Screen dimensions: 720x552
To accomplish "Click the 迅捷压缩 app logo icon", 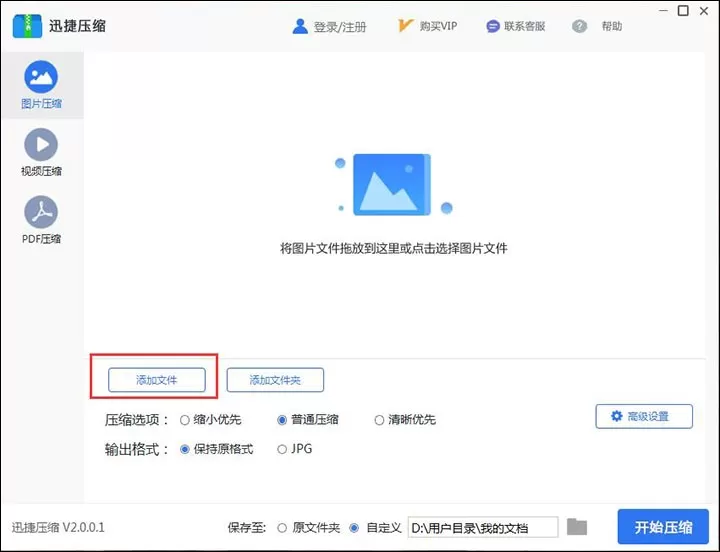I will pos(27,26).
